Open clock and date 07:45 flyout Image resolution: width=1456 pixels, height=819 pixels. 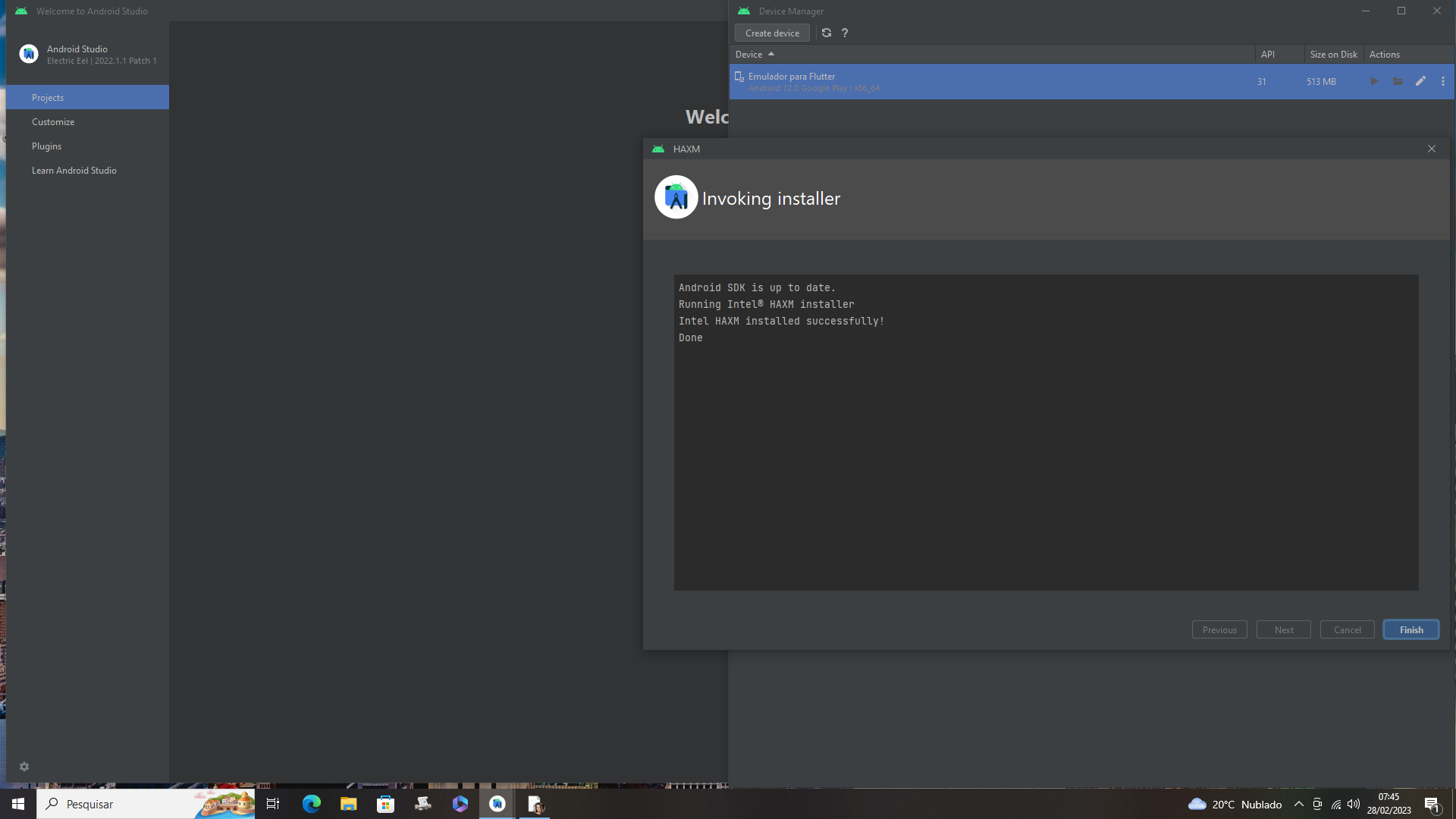(x=1389, y=804)
